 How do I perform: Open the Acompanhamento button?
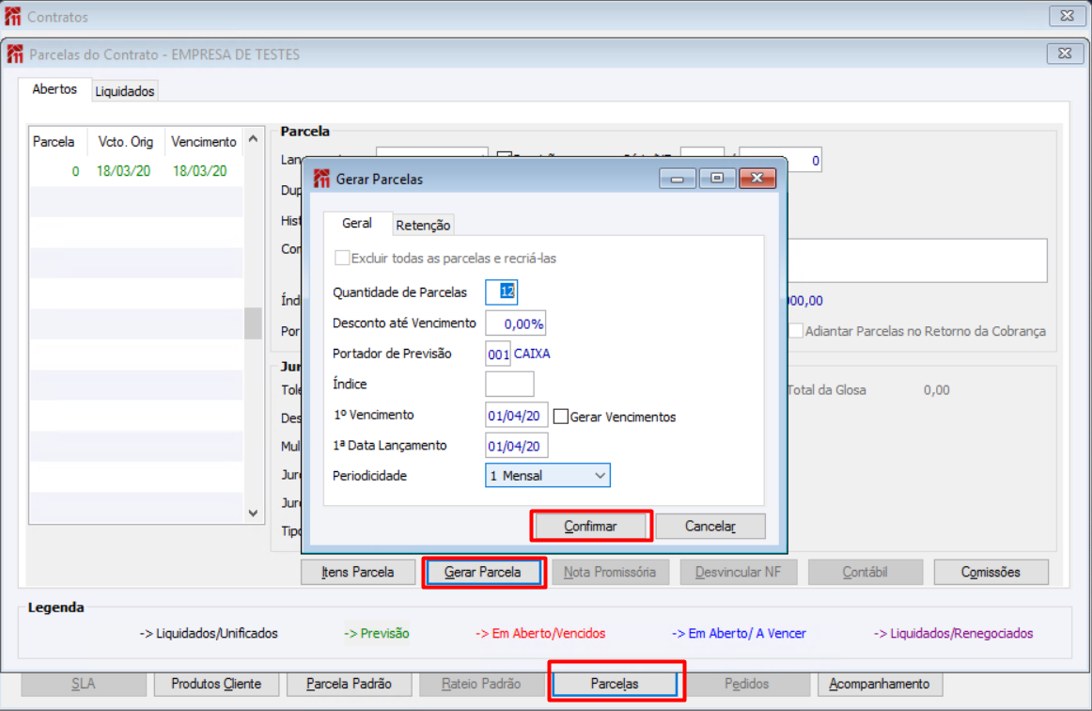point(880,684)
